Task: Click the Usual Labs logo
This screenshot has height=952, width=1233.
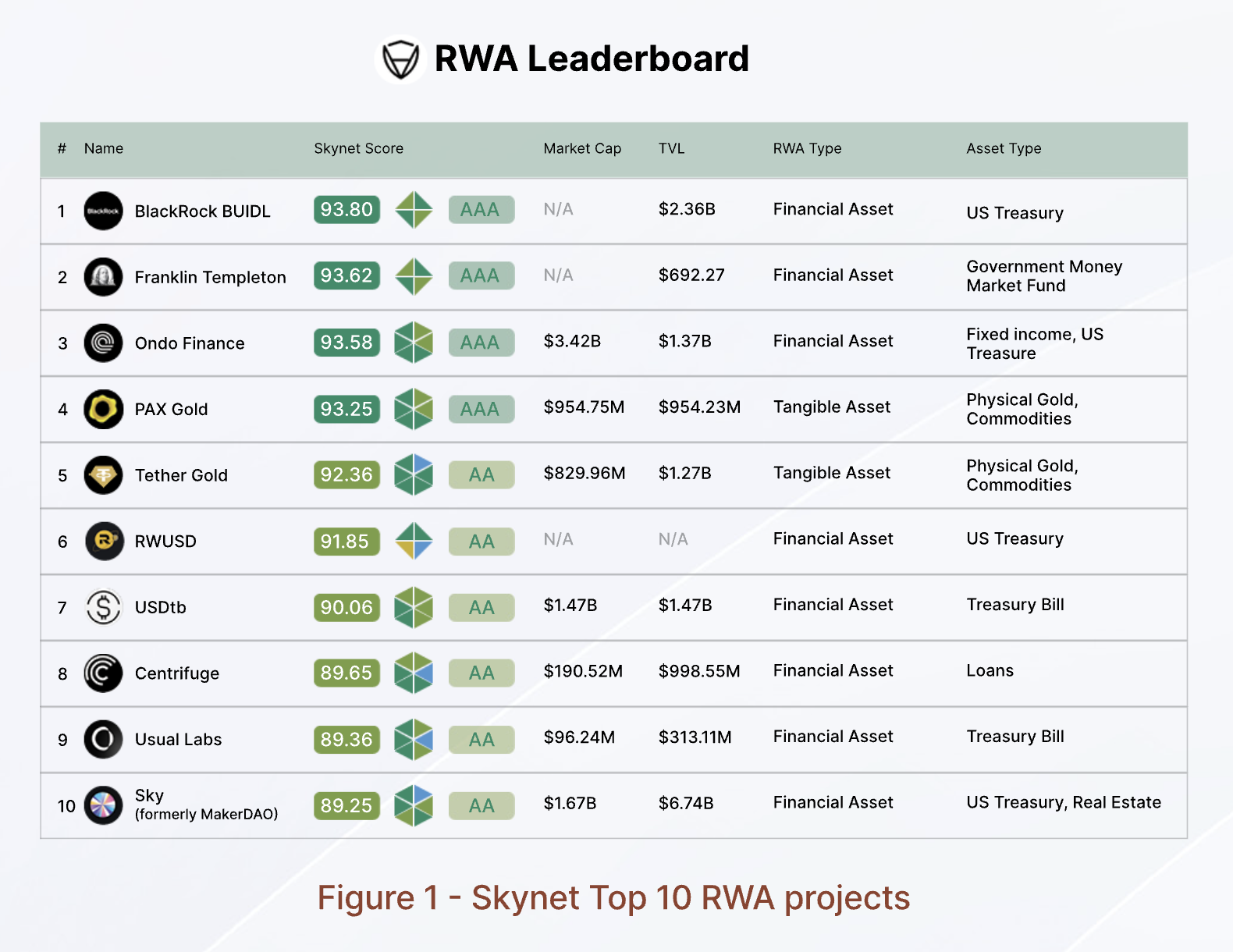Action: tap(103, 739)
